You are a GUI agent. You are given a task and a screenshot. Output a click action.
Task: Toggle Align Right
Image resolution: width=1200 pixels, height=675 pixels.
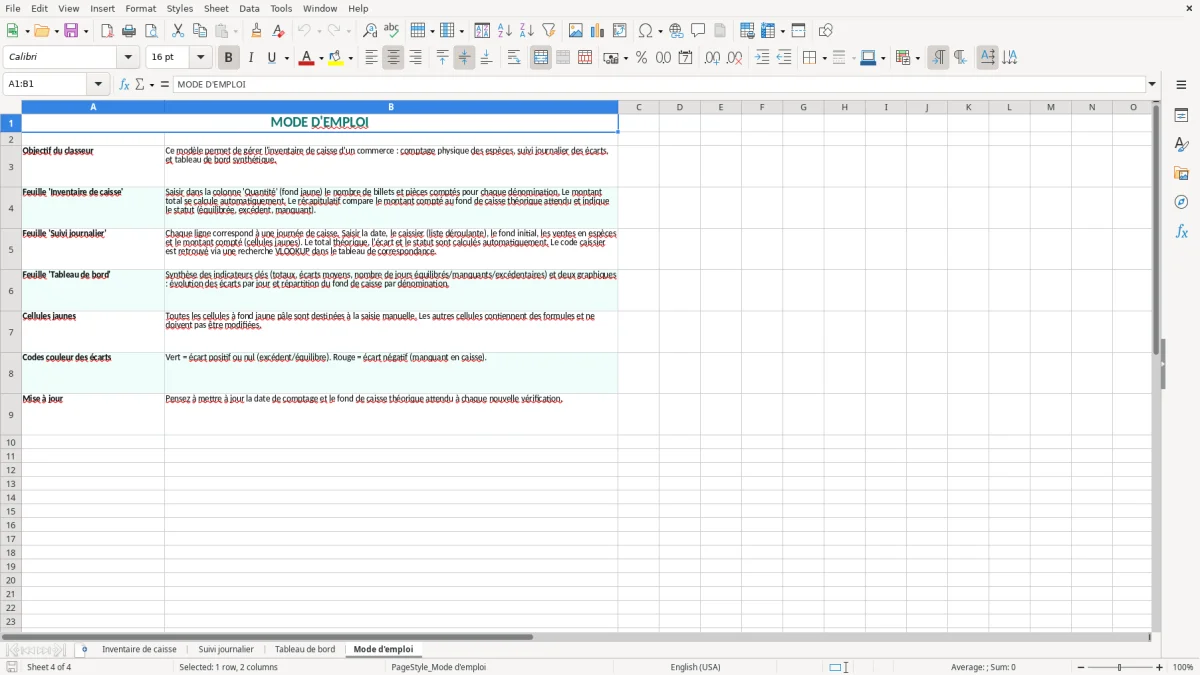coord(415,58)
